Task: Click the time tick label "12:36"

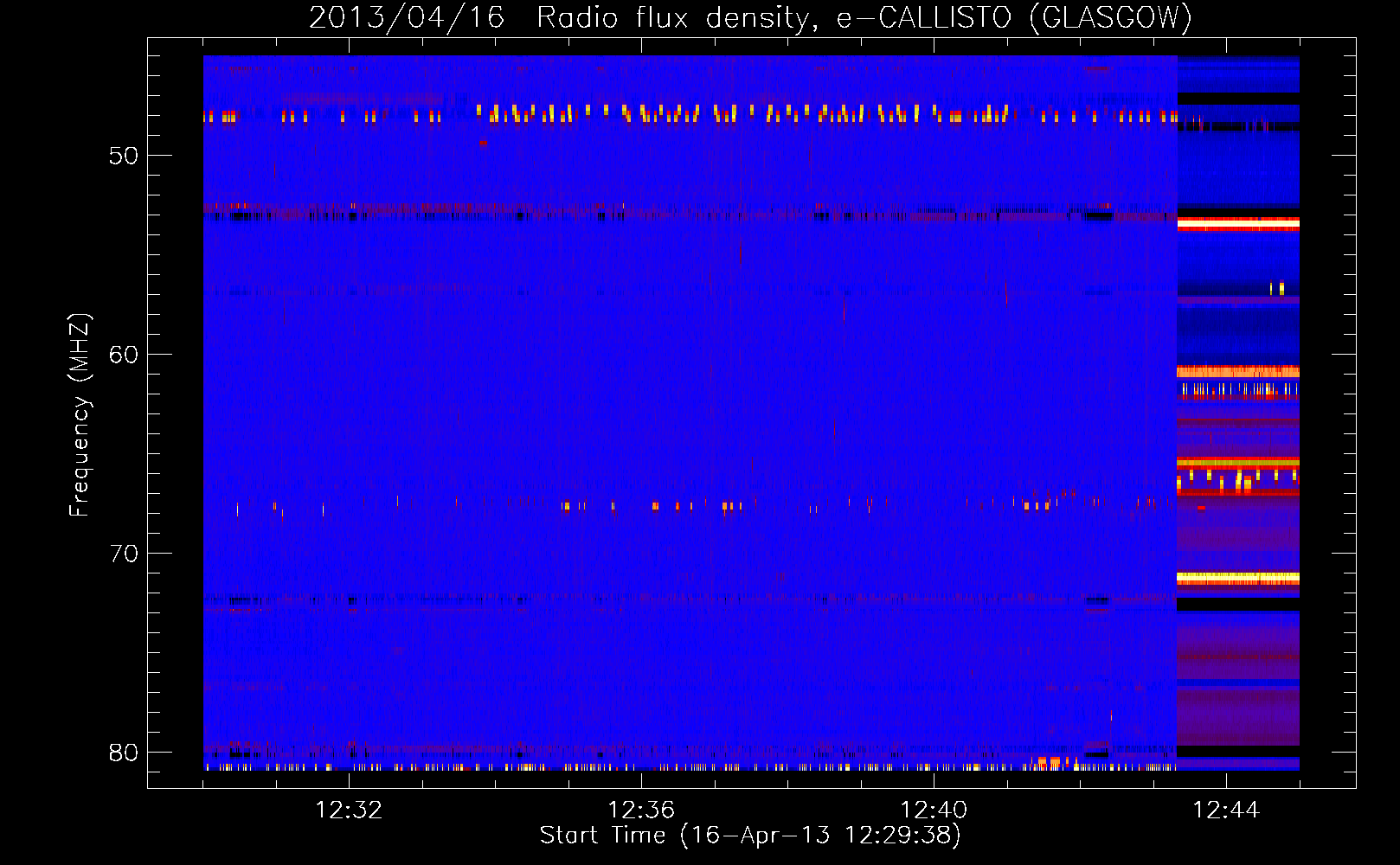Action: point(641,810)
